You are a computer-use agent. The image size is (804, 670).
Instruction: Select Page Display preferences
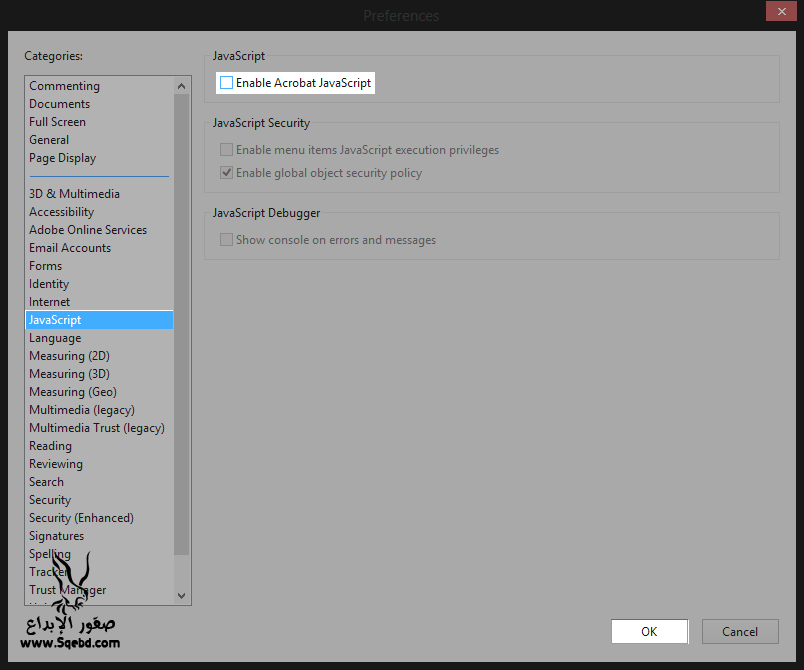[x=62, y=158]
